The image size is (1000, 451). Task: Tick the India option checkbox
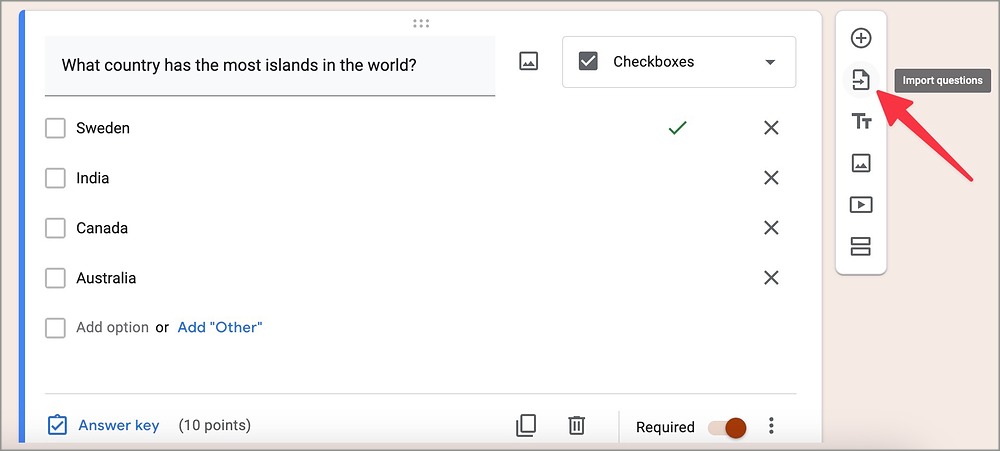click(56, 178)
